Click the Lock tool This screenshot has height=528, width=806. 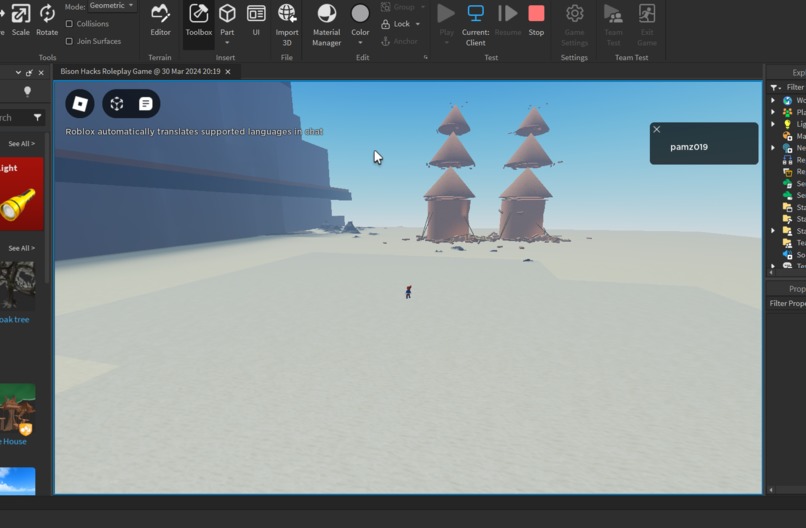tap(395, 24)
